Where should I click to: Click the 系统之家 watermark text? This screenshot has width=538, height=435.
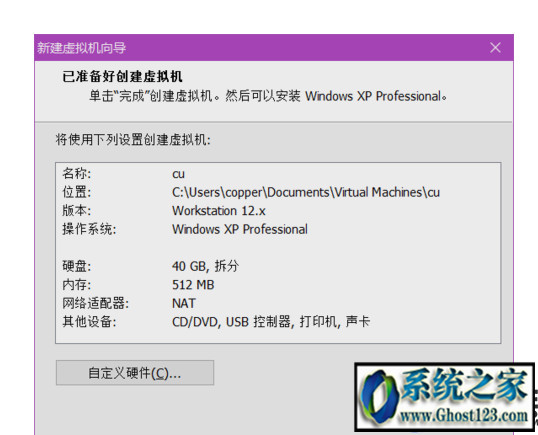pyautogui.click(x=465, y=385)
